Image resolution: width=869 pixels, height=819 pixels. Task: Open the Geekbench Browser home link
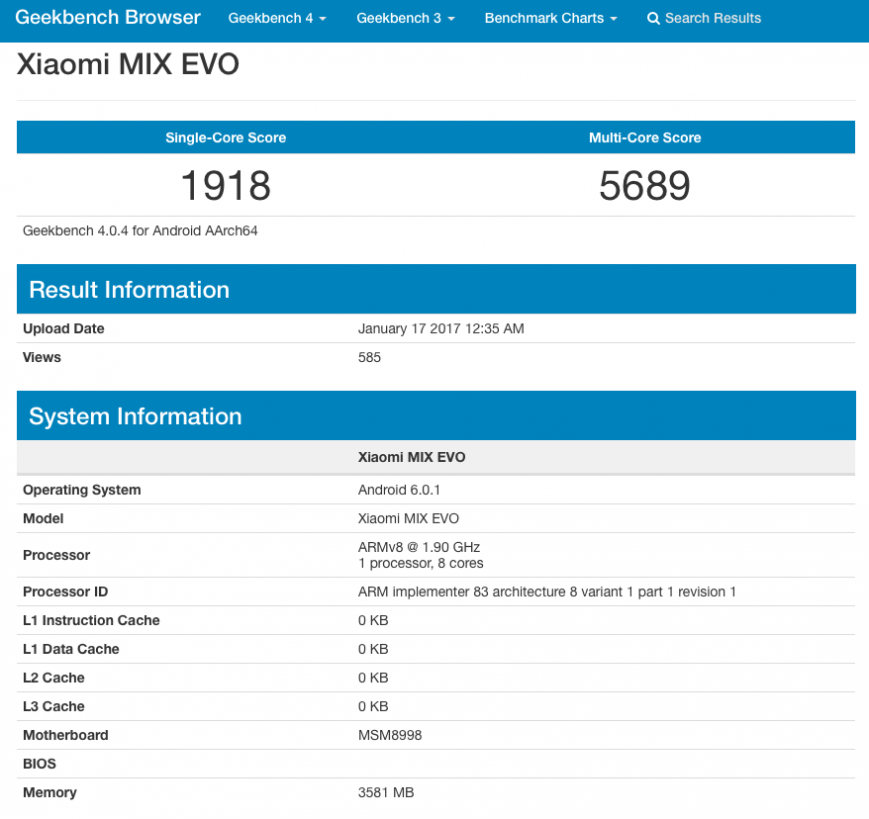tap(108, 18)
